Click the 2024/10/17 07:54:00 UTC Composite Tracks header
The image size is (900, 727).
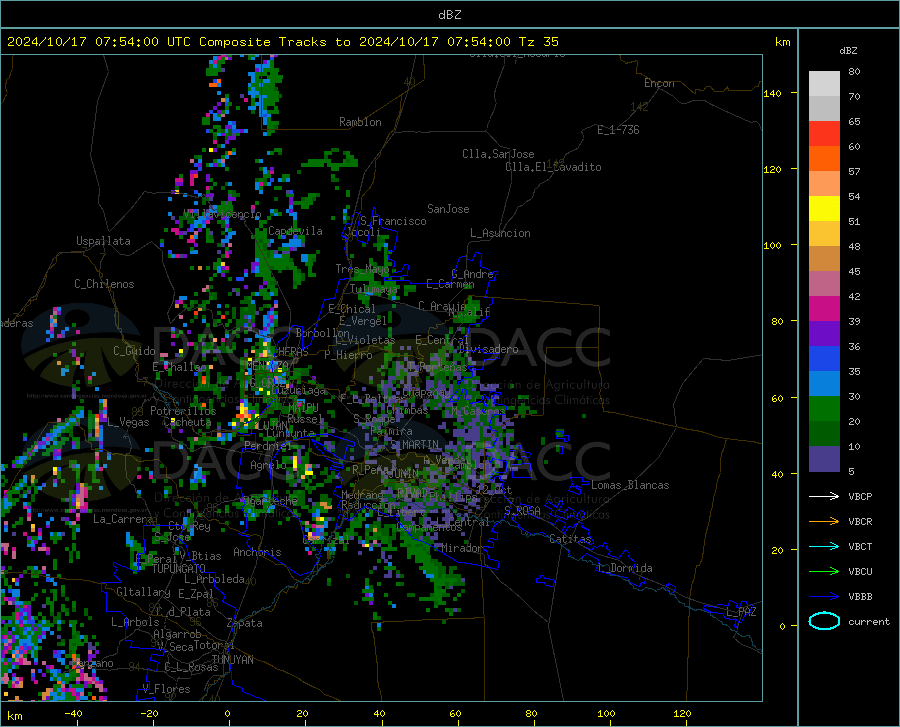click(x=282, y=42)
